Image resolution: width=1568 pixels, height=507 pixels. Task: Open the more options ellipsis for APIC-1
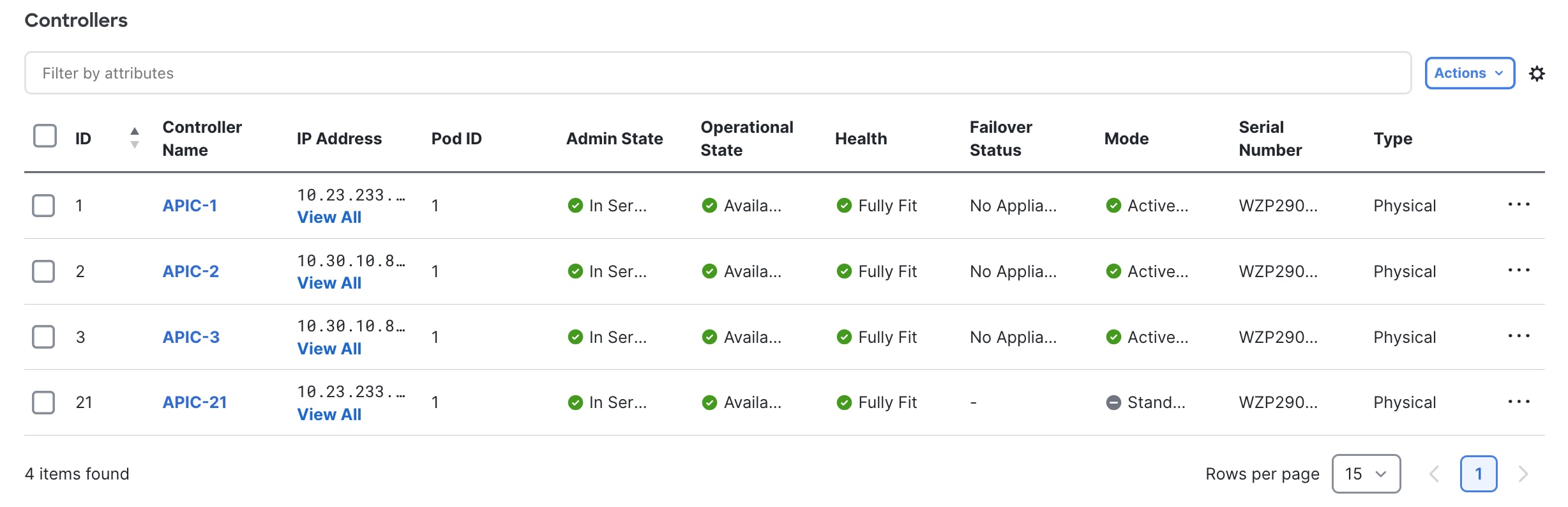coord(1518,204)
